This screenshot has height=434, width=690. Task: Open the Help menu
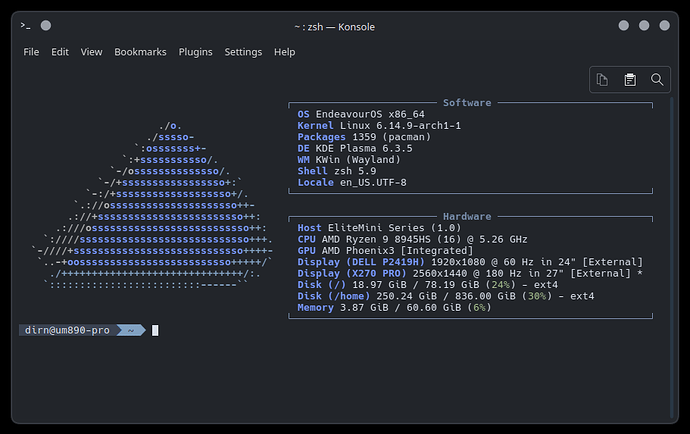[285, 52]
